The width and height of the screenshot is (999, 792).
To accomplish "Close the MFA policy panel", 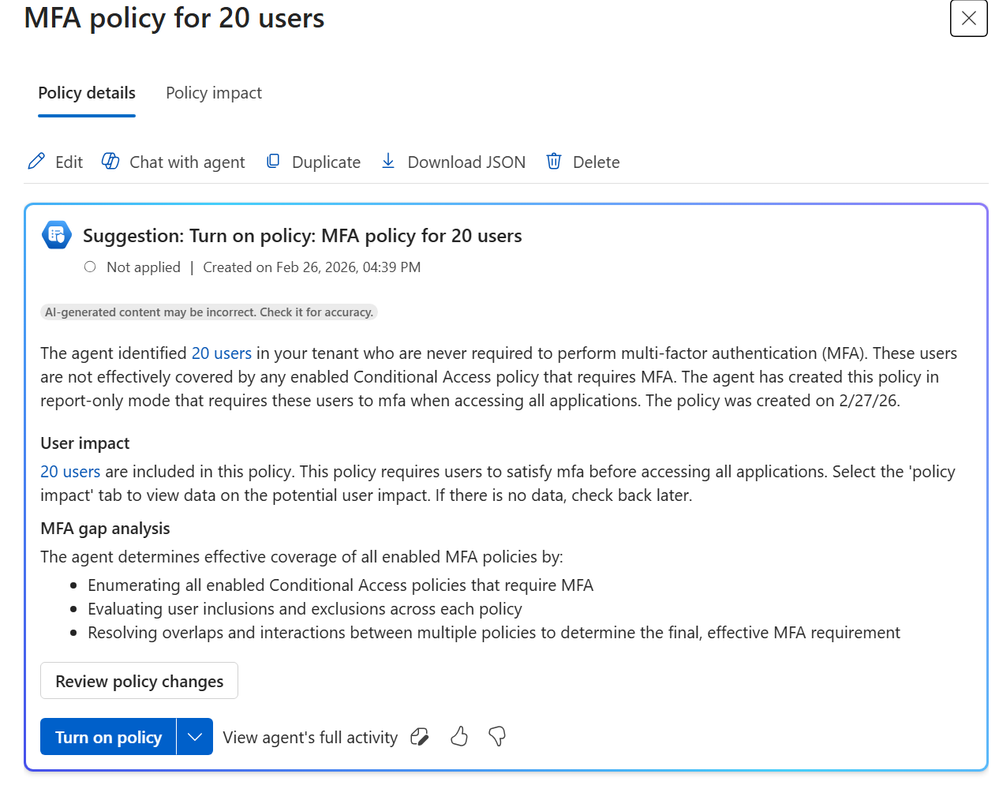I will coord(968,18).
